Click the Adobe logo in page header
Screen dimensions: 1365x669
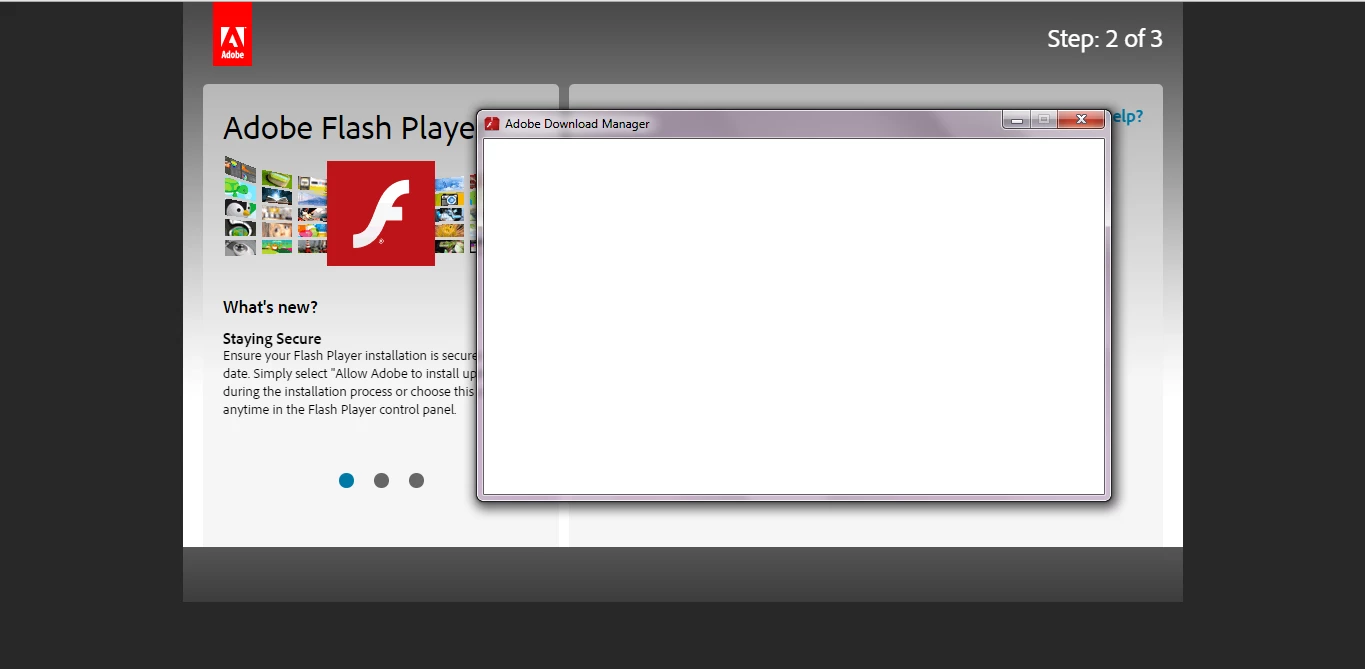tap(232, 34)
